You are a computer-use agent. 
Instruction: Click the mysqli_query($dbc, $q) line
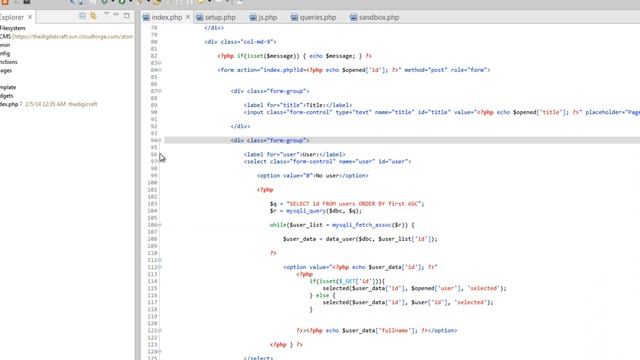[316, 211]
